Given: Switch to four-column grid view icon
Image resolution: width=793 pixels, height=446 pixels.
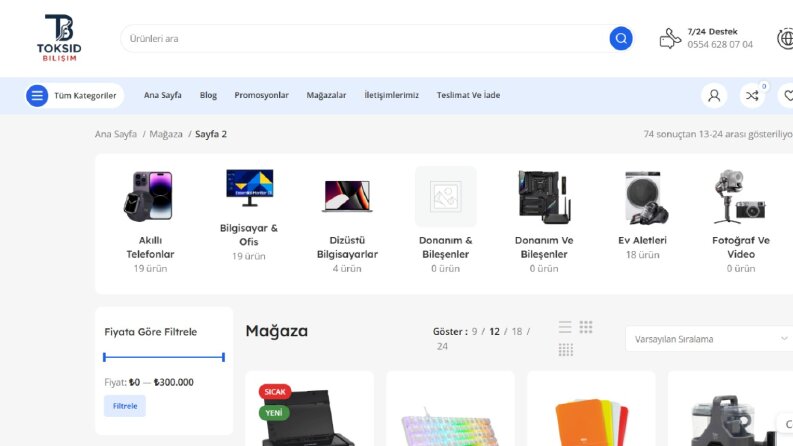Looking at the screenshot, I should 565,349.
